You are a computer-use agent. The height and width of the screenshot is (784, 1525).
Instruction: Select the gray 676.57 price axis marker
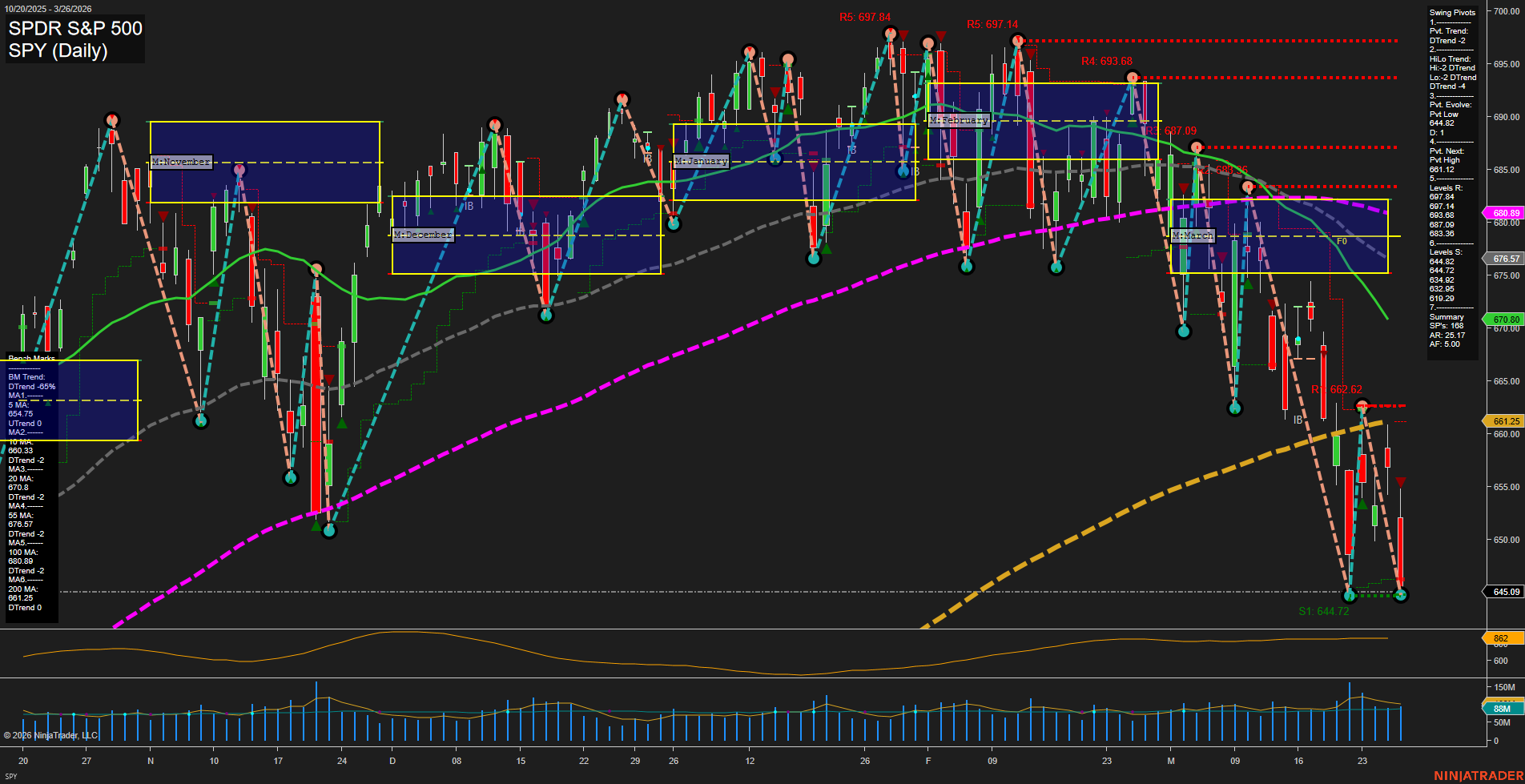point(1505,259)
